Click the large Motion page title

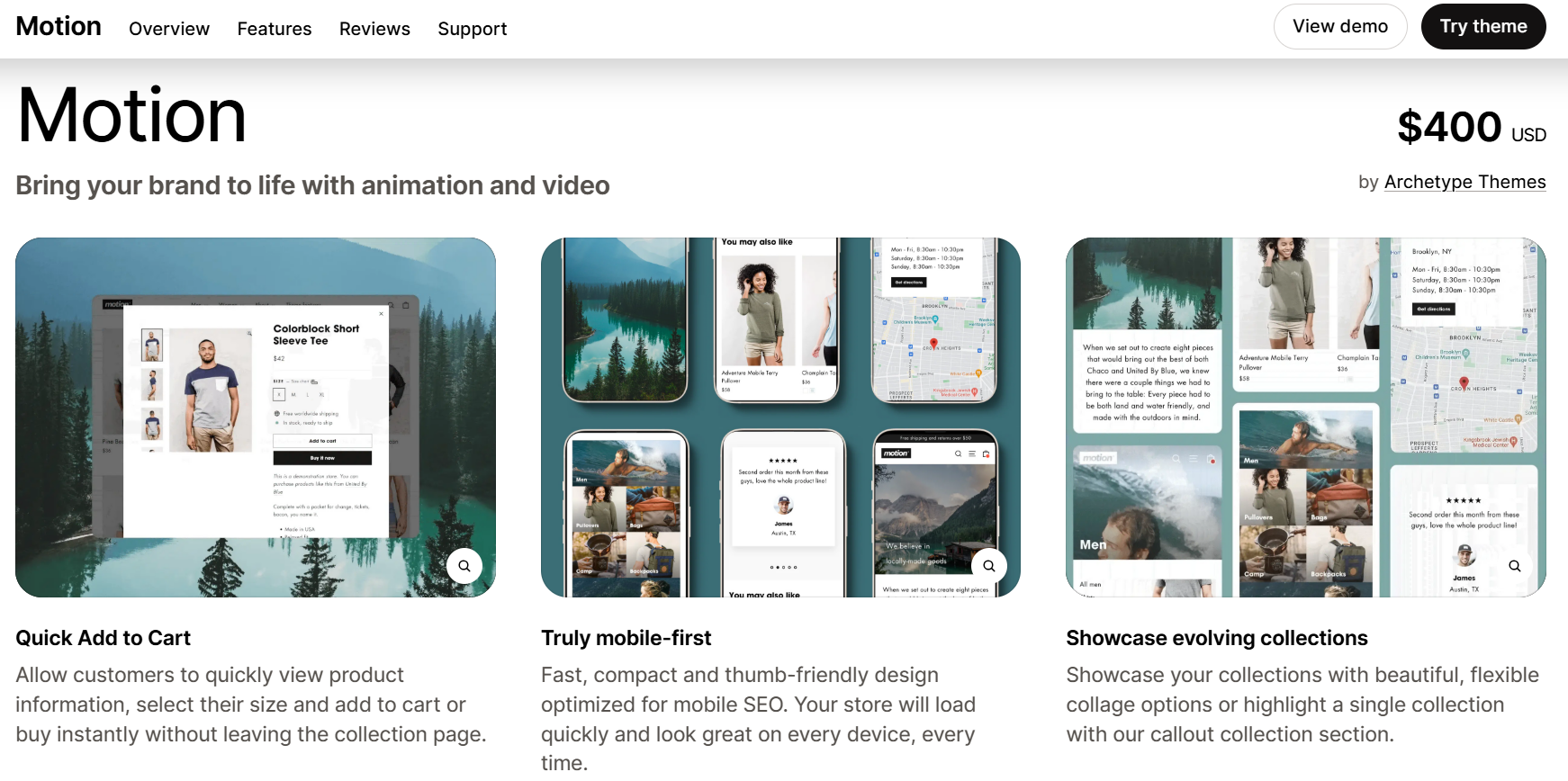[131, 115]
